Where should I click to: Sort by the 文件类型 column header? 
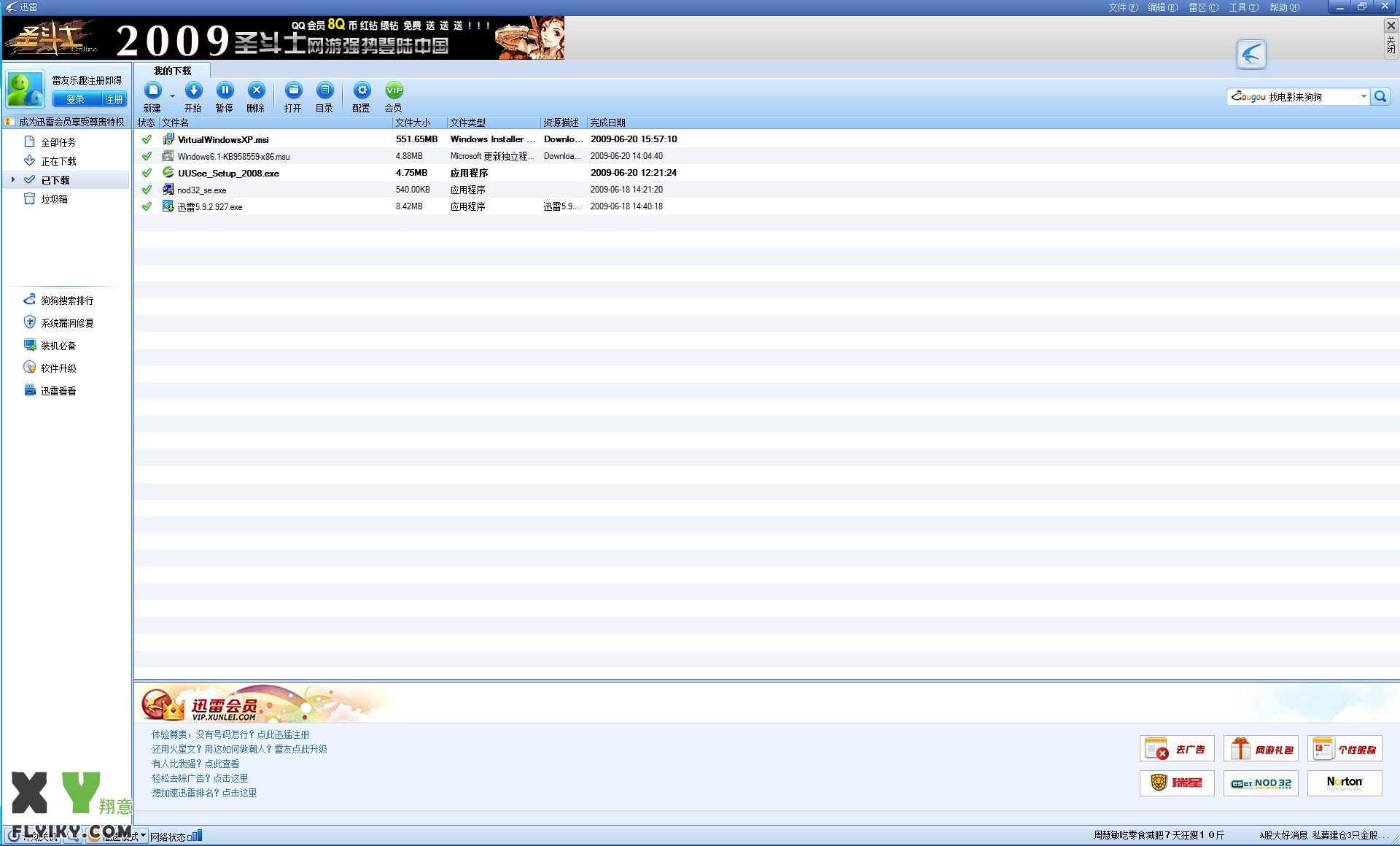tap(494, 123)
